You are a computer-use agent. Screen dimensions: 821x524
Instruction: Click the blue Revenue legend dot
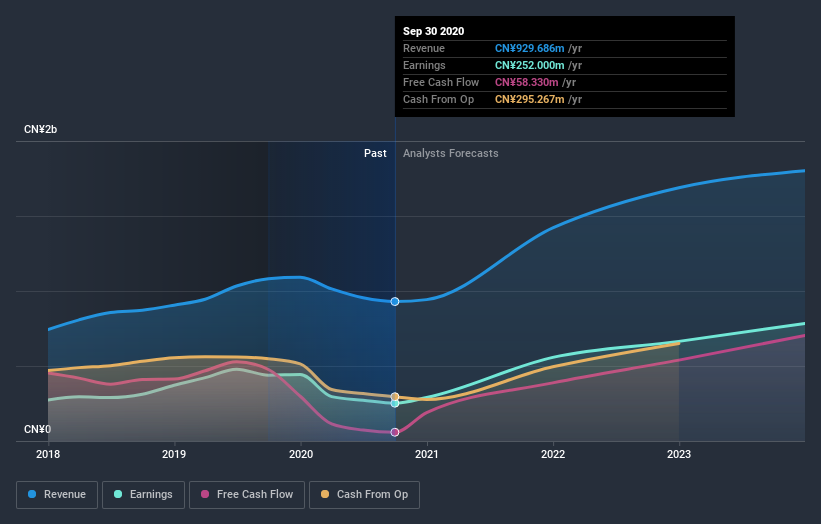tap(32, 494)
